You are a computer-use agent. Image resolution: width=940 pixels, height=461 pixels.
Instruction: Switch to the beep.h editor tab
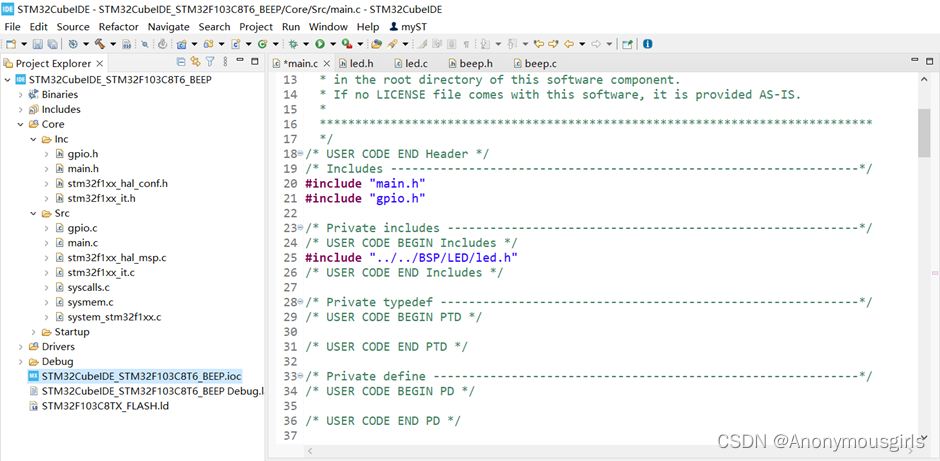click(x=471, y=63)
